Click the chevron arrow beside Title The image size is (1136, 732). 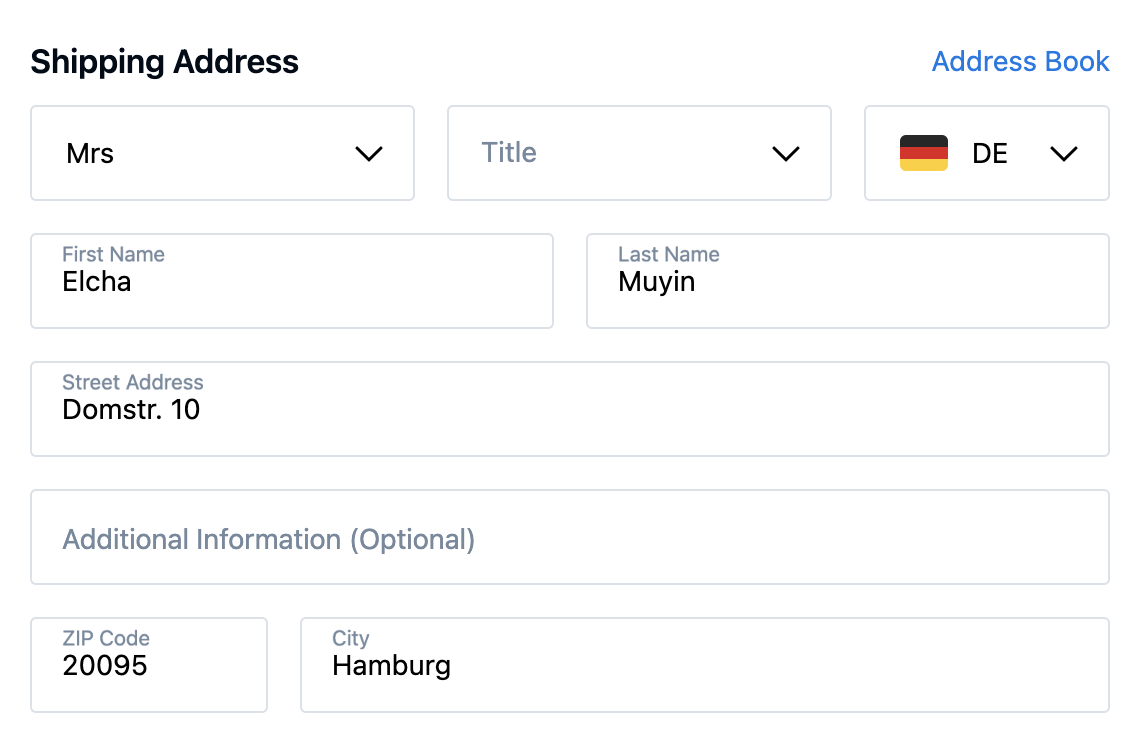coord(786,154)
